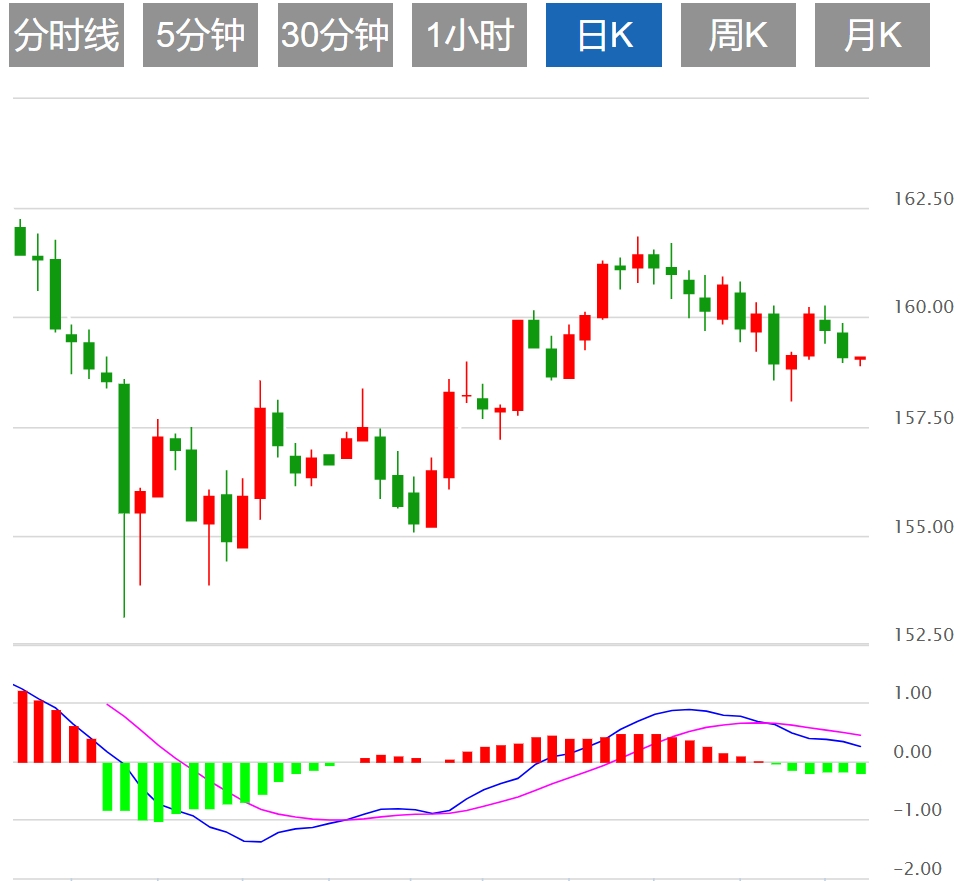The width and height of the screenshot is (977, 881).
Task: Click the tallest red MACD bar at far left
Action: point(22,726)
